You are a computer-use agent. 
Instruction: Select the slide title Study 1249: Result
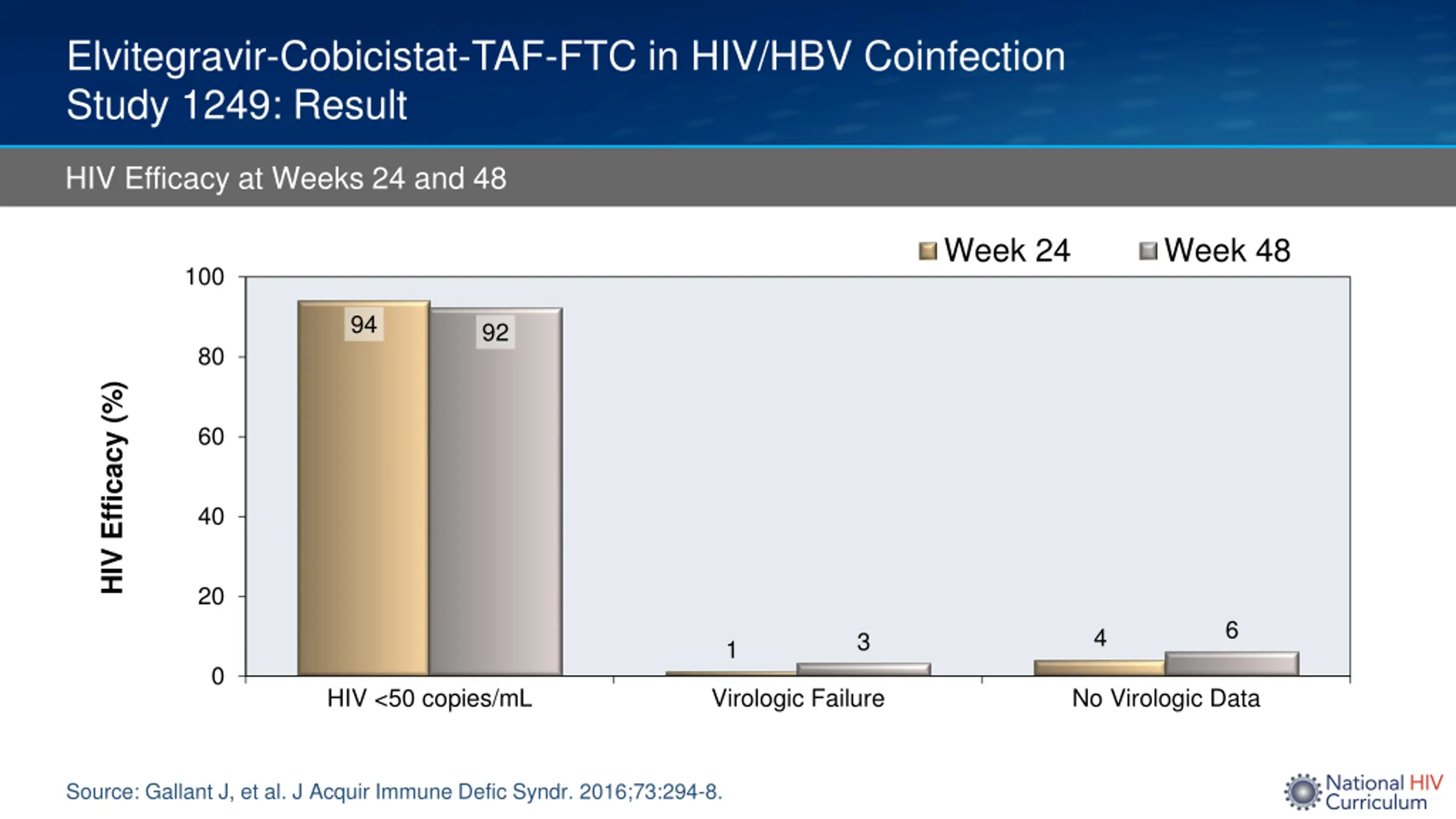tap(237, 105)
